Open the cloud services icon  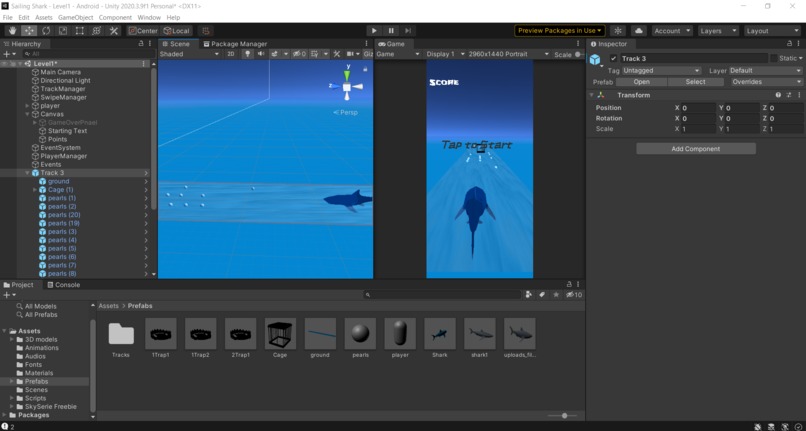pyautogui.click(x=638, y=31)
